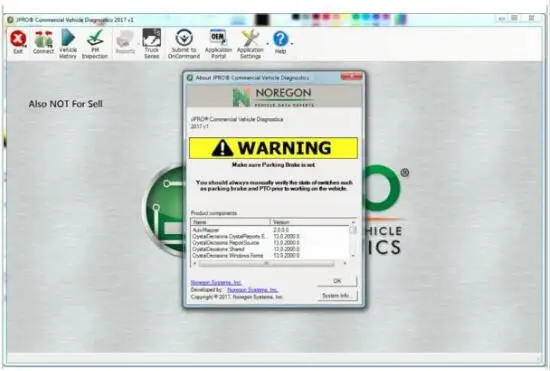Viewport: 550px width, 371px height.
Task: Sort components by the Name column header
Action: pyautogui.click(x=230, y=222)
